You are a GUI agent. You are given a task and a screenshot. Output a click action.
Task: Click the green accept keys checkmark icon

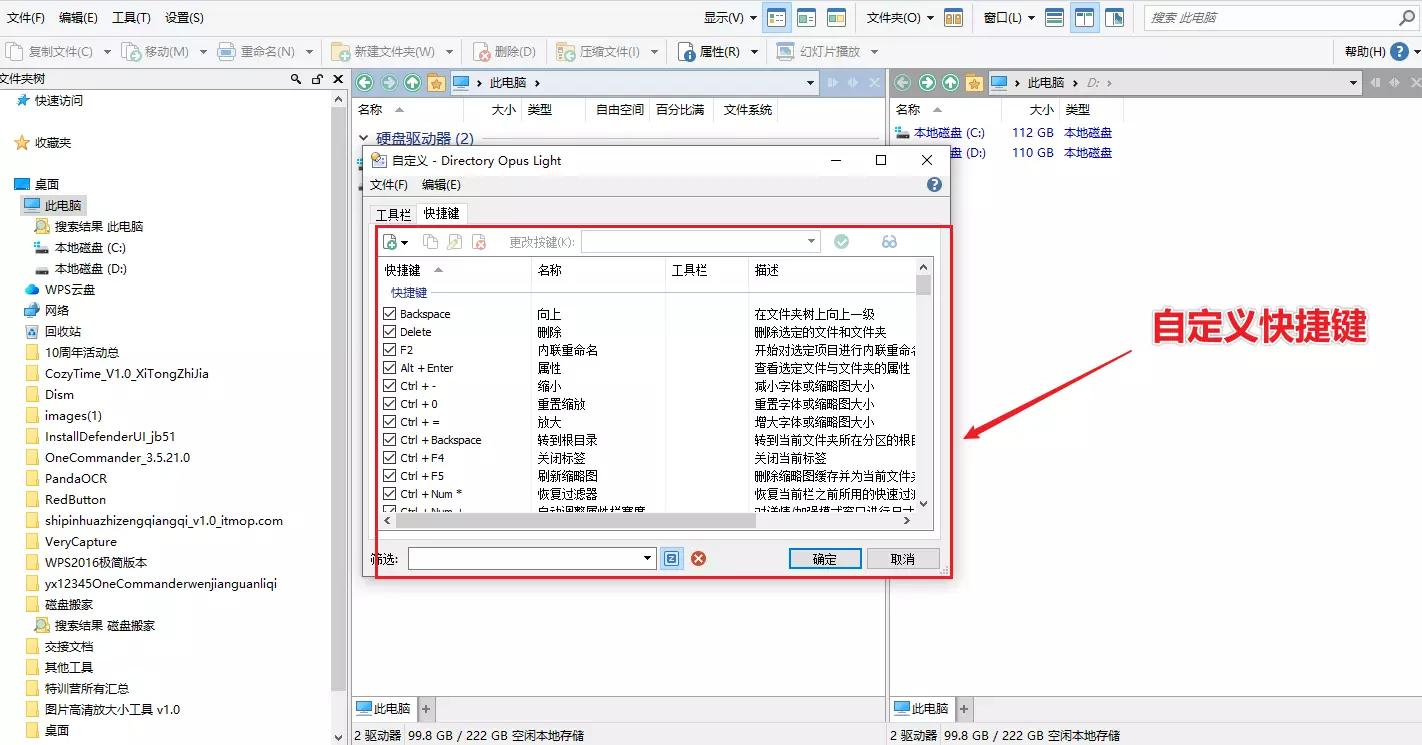[x=841, y=241]
